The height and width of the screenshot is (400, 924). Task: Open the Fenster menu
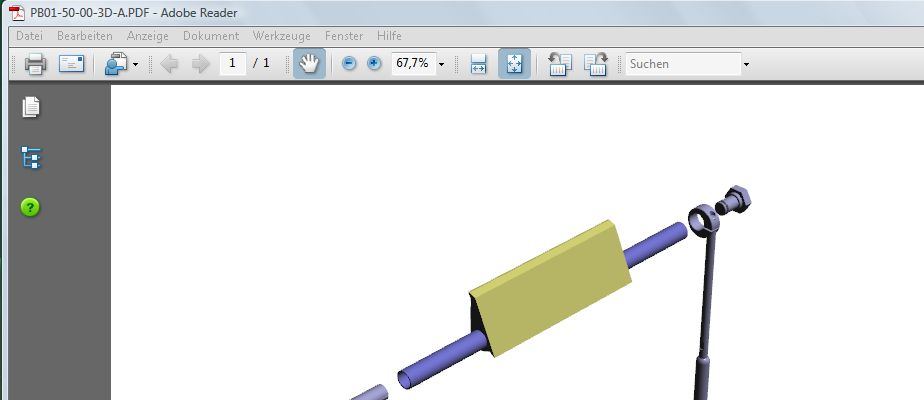(344, 36)
